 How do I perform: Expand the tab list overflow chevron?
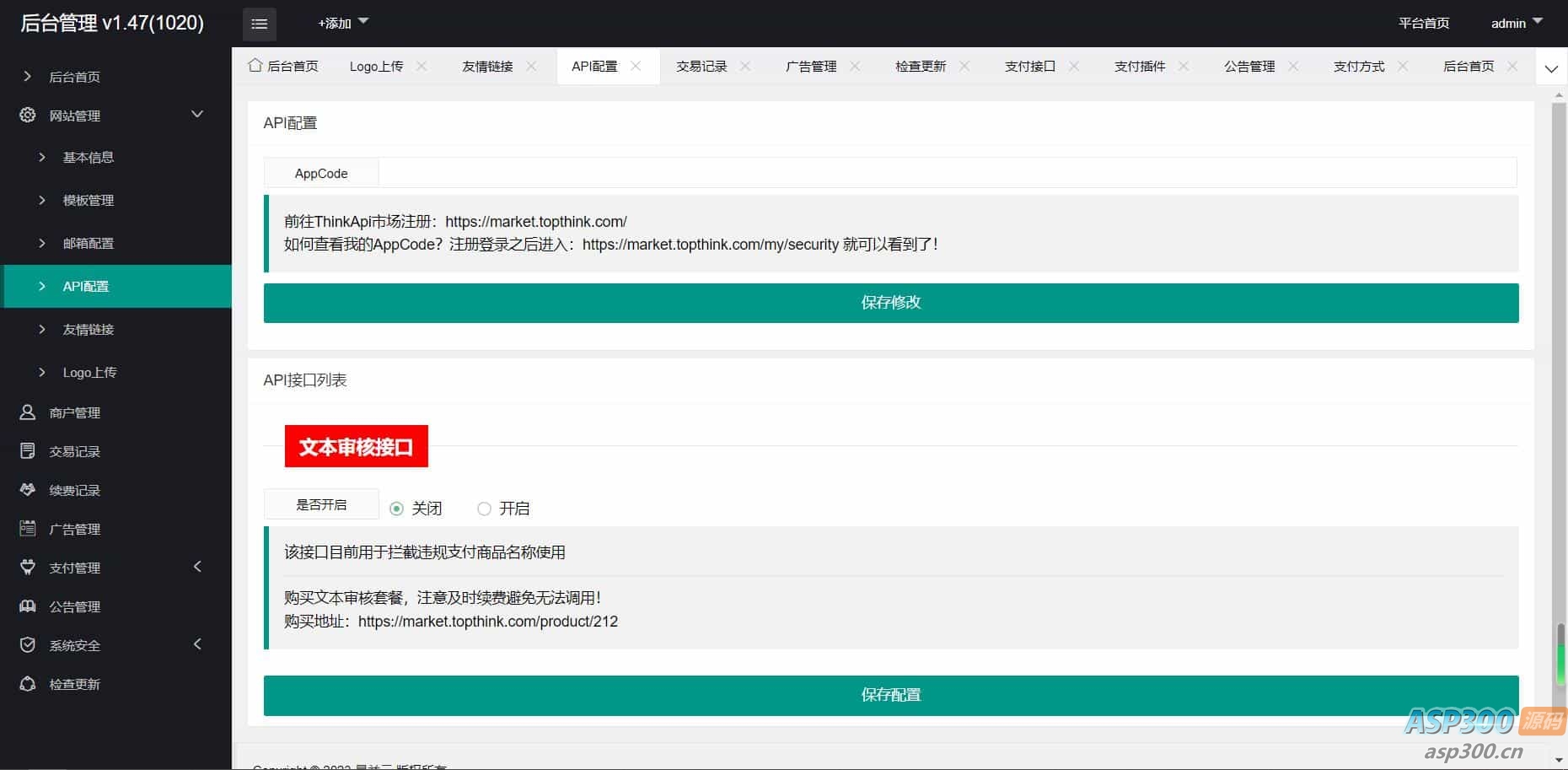pos(1551,67)
